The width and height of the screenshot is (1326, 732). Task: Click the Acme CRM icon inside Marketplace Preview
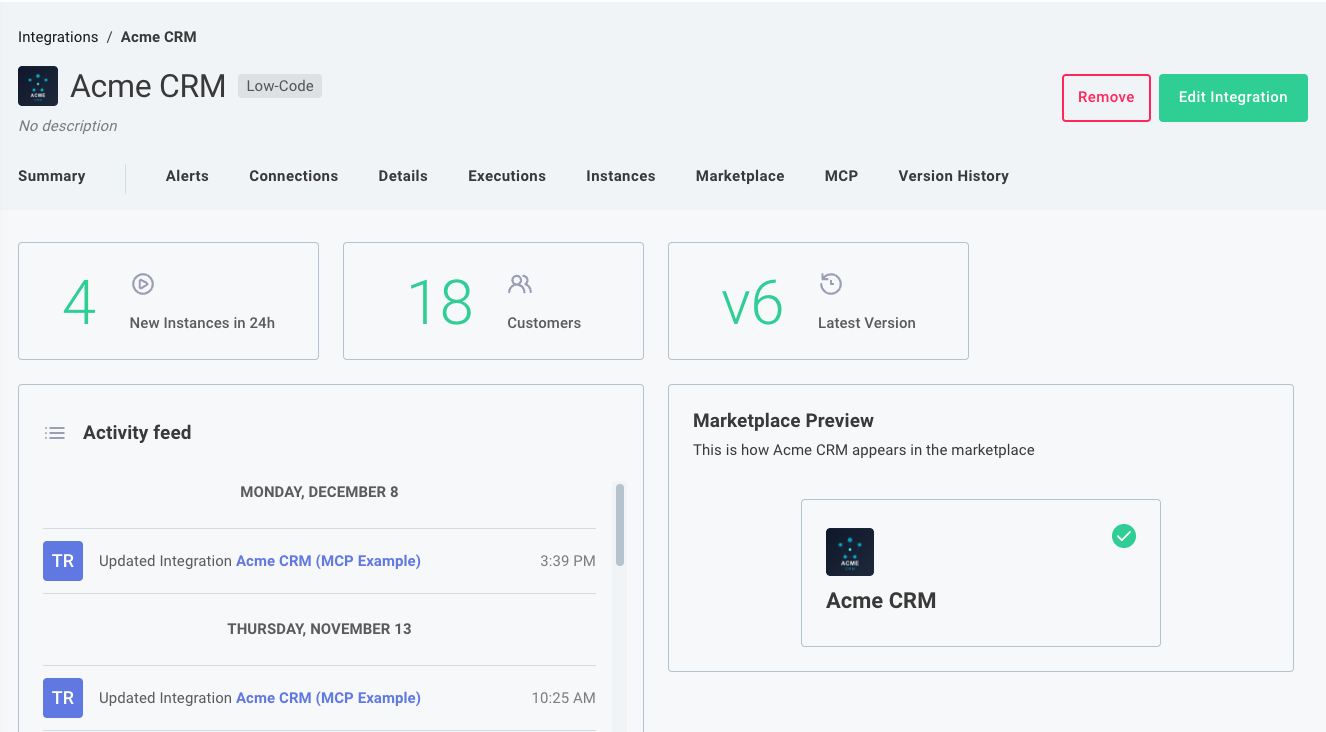pyautogui.click(x=849, y=551)
